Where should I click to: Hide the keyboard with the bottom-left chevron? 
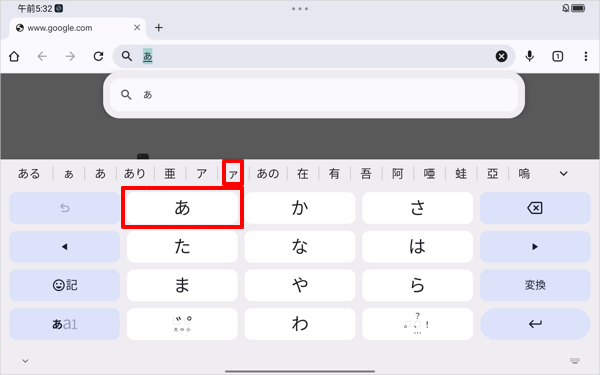pos(25,361)
